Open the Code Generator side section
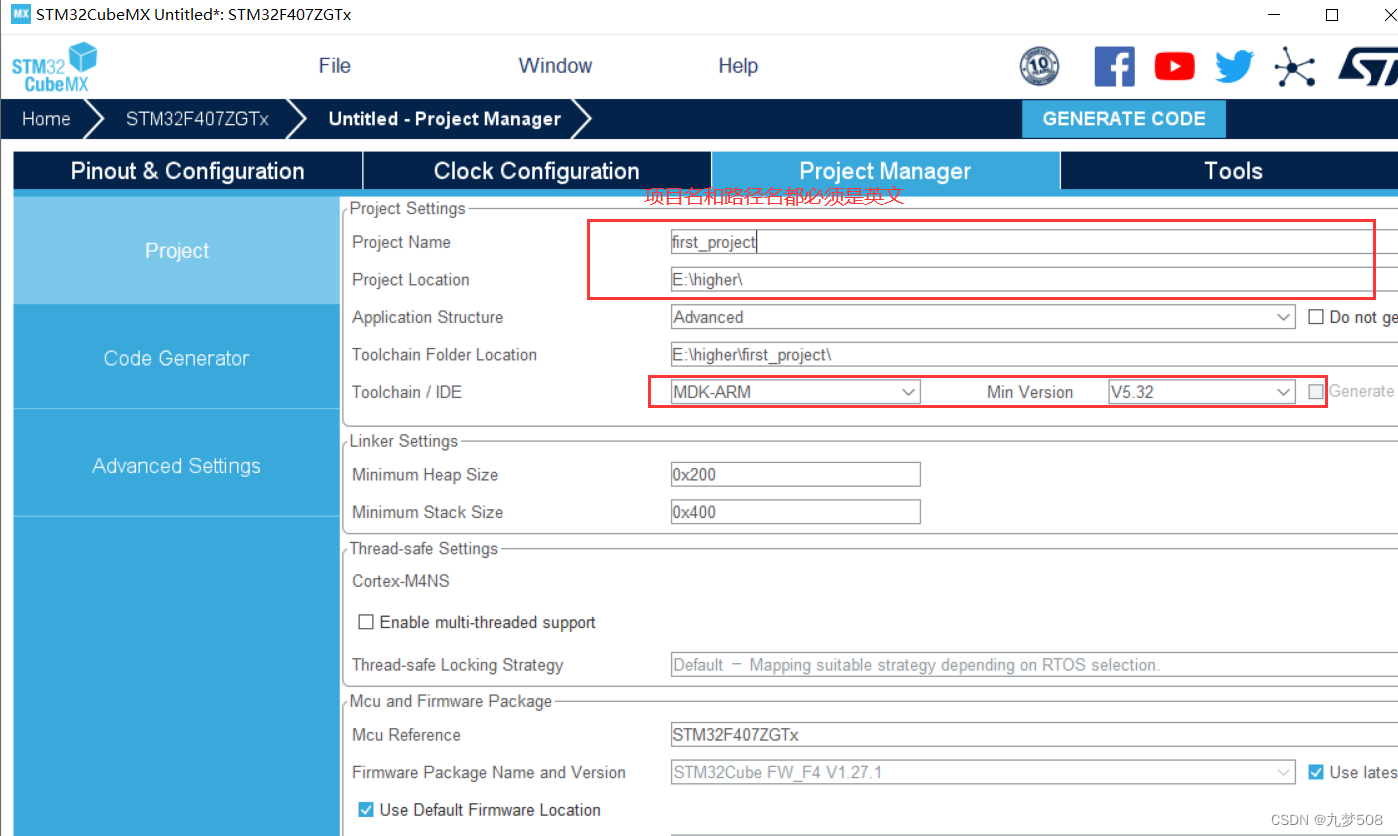 click(177, 358)
